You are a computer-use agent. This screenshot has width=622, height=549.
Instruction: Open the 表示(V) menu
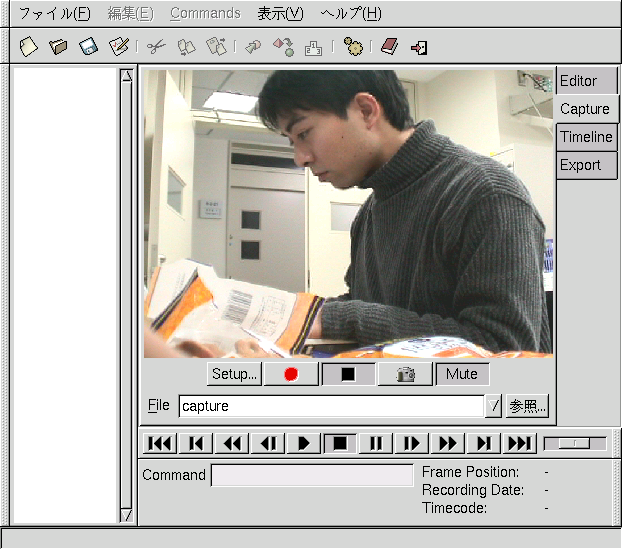(280, 13)
